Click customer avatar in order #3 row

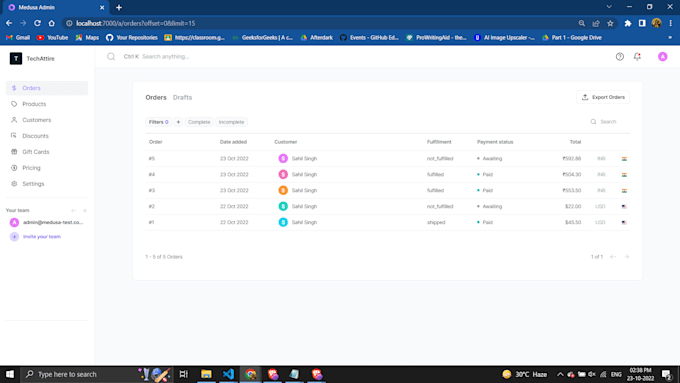tap(283, 190)
